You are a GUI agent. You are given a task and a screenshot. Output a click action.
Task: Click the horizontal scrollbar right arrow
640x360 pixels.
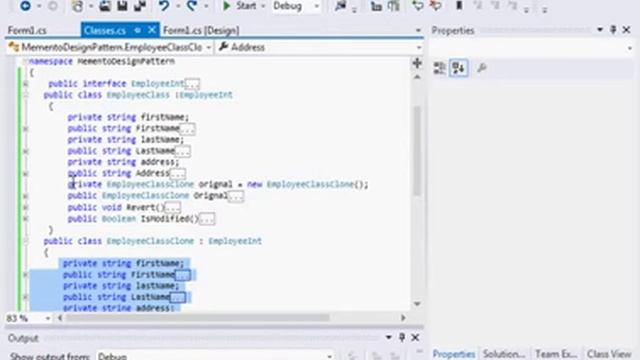(x=403, y=318)
